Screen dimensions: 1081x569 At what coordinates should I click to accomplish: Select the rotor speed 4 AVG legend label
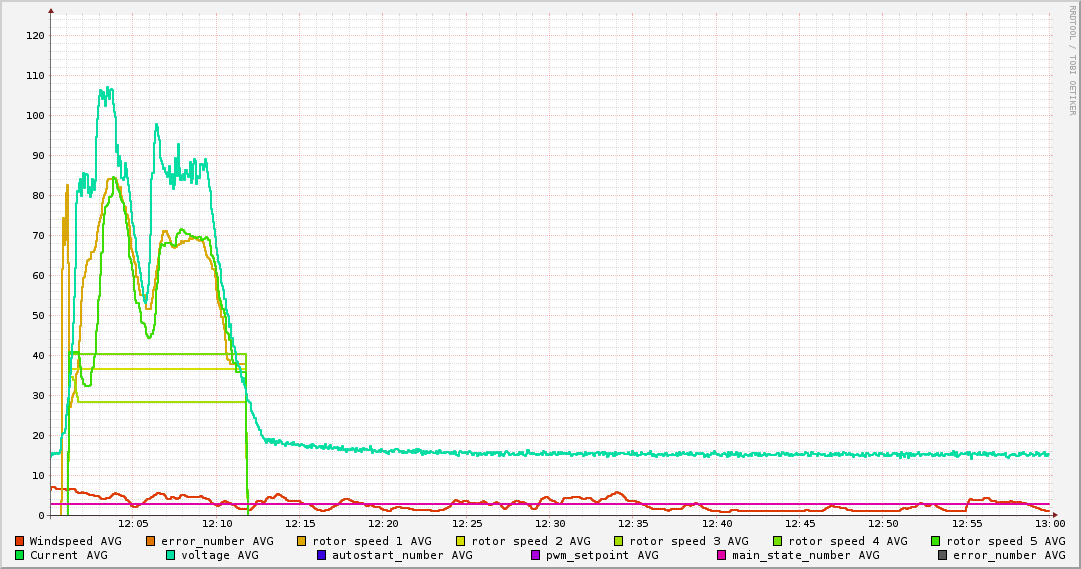[x=847, y=541]
